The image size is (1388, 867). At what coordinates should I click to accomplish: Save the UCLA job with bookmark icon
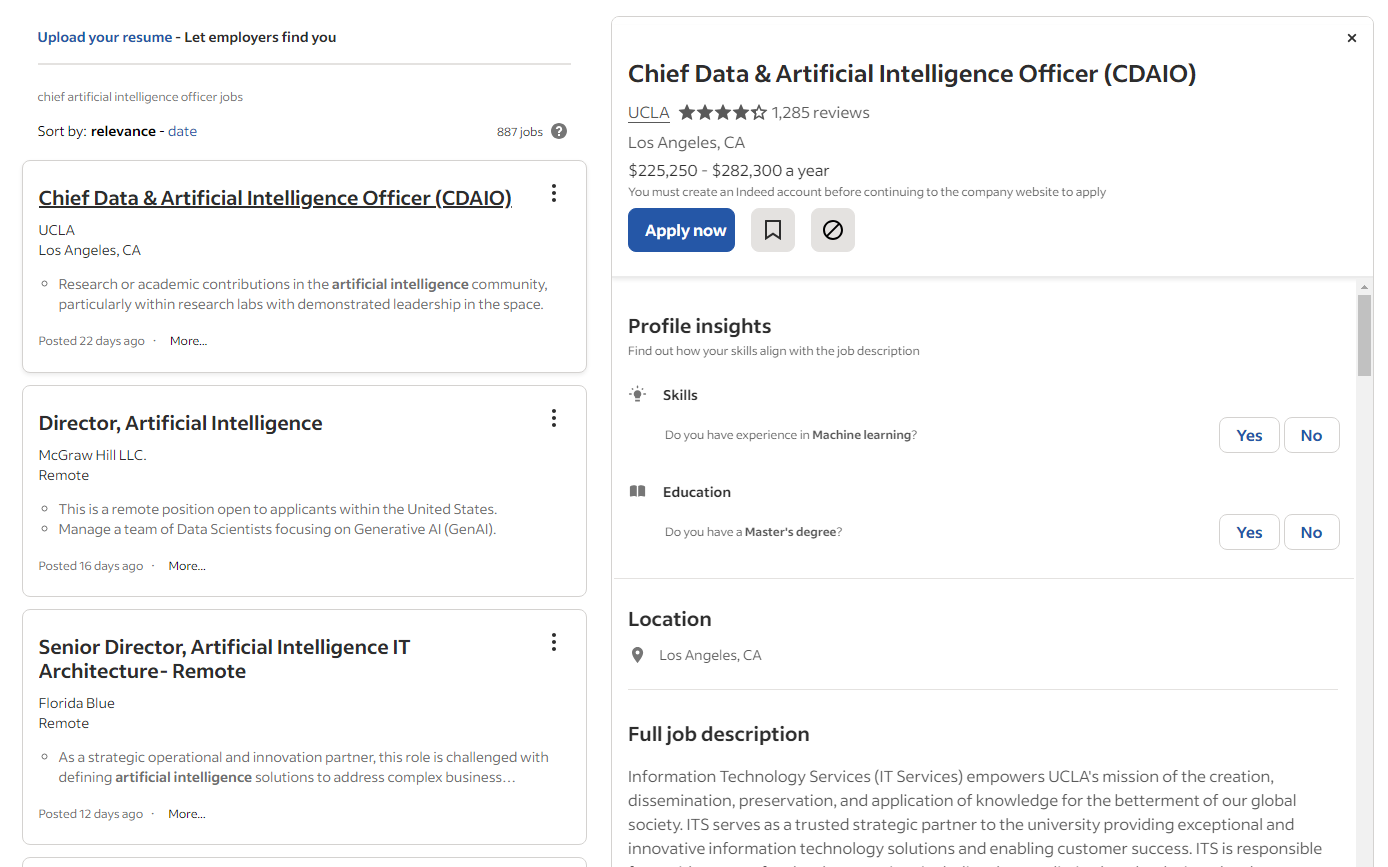coord(773,230)
